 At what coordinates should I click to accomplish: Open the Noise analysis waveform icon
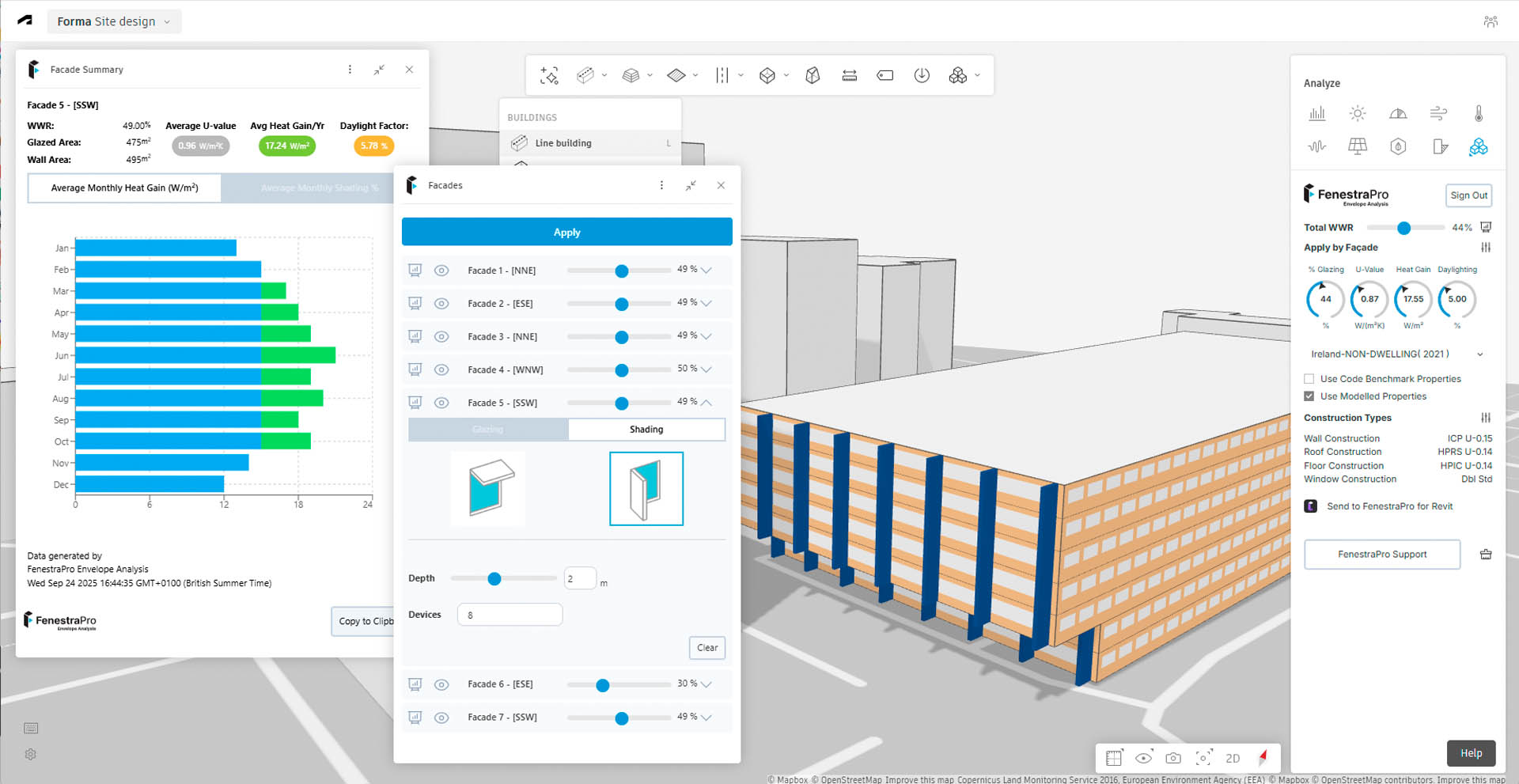click(1316, 146)
